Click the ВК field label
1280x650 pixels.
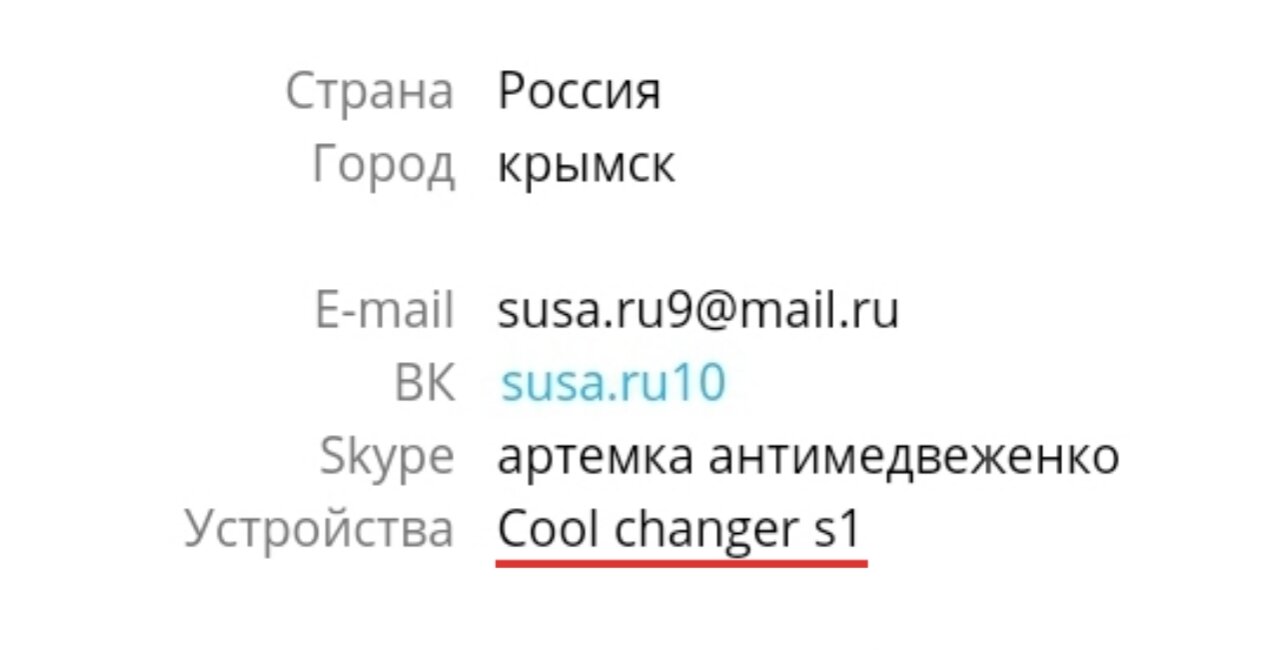424,384
